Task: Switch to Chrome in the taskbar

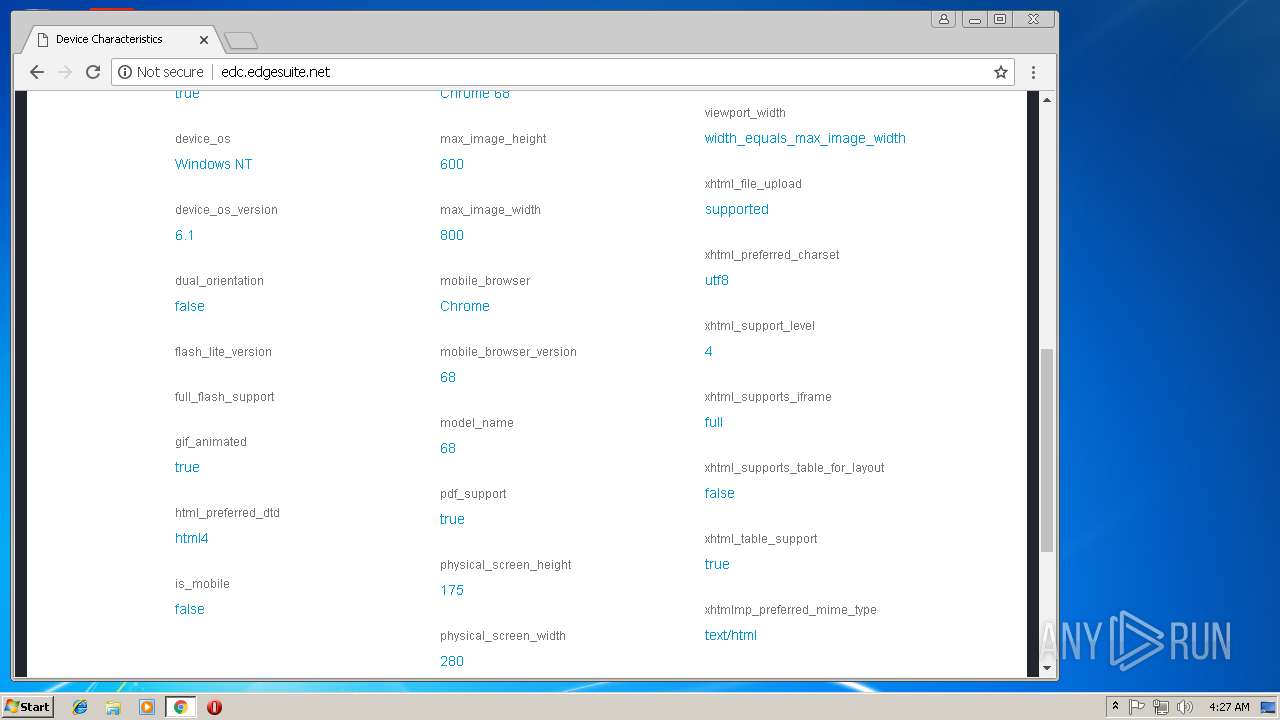Action: 180,707
